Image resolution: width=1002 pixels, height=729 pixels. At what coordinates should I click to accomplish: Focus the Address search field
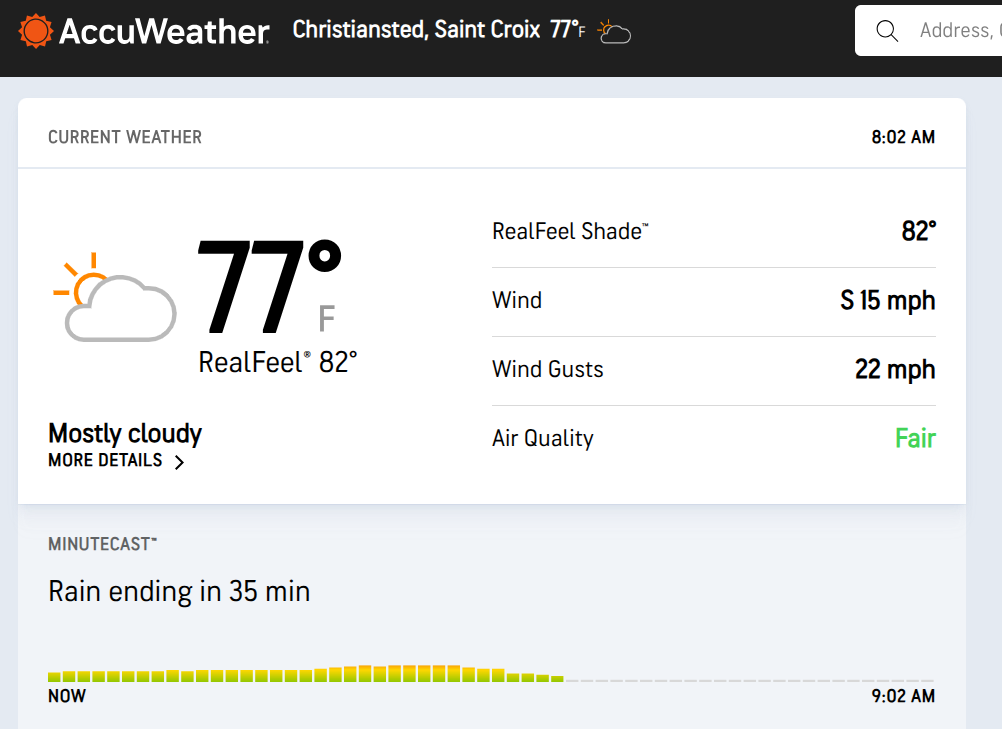(x=955, y=31)
